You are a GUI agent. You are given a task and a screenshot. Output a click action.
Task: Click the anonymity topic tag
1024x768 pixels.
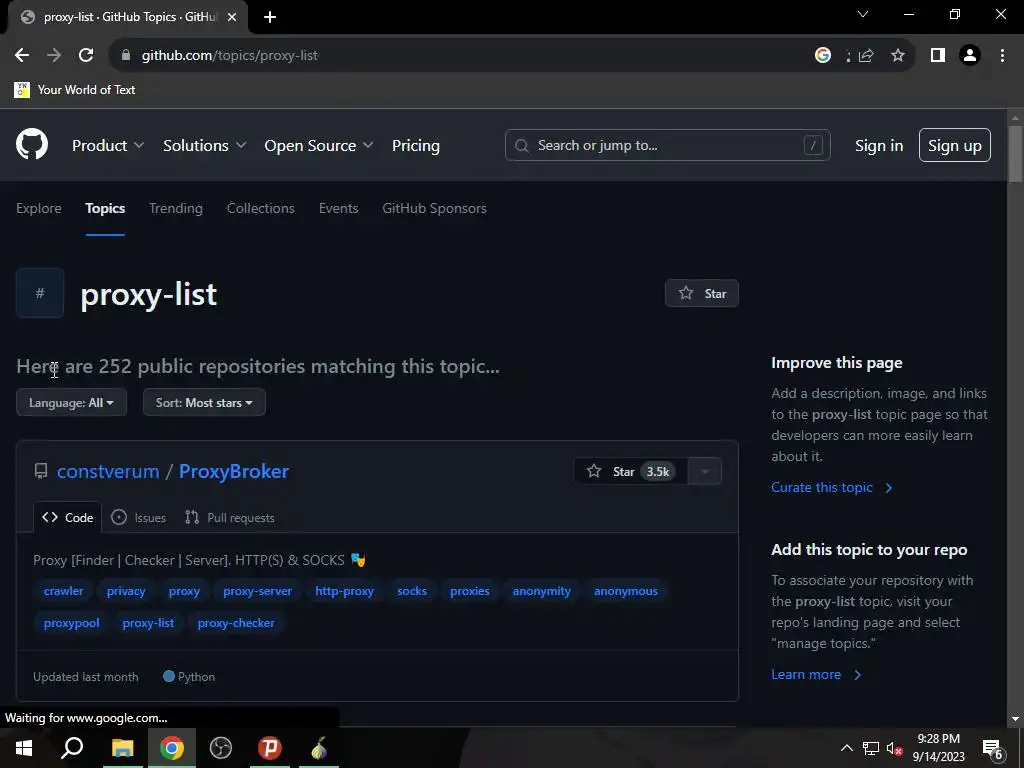[x=541, y=591]
